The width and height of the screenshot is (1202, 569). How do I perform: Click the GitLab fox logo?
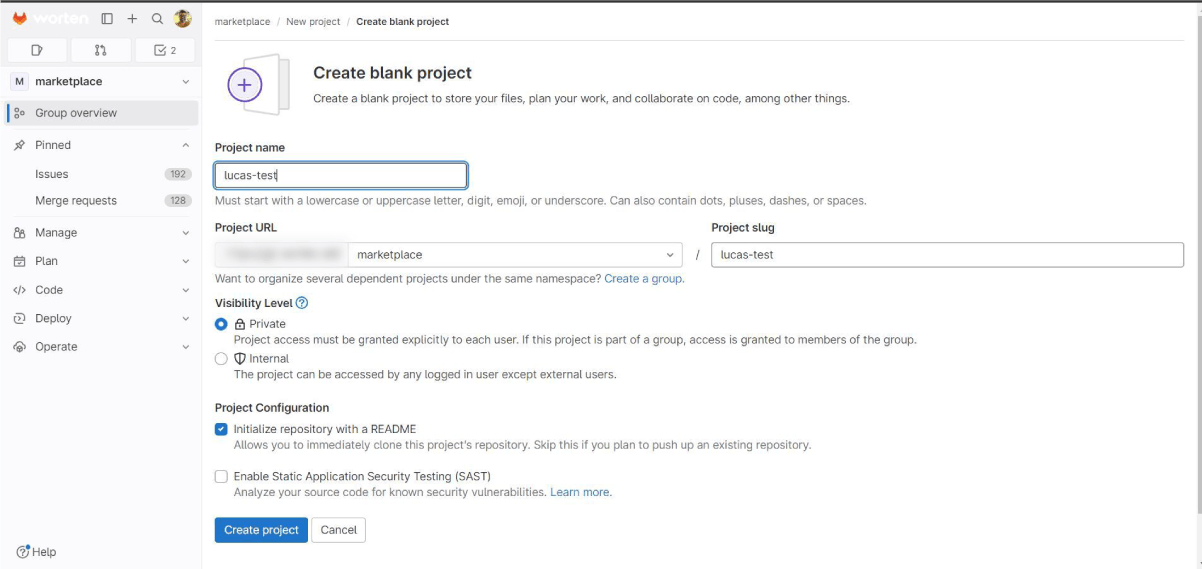pos(20,19)
